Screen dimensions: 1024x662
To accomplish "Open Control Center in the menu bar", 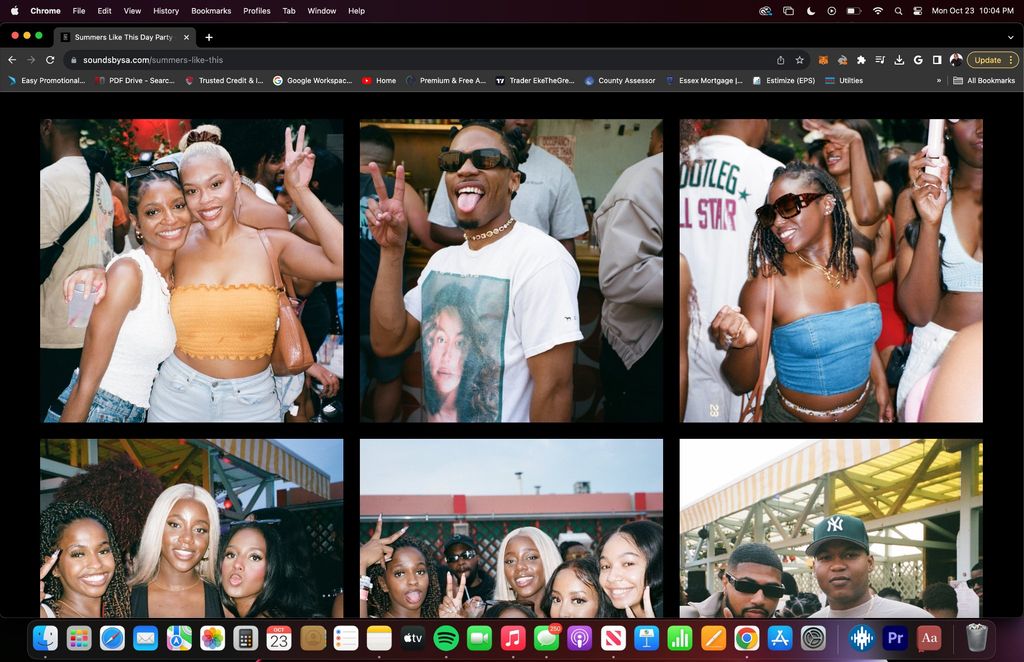I will point(918,11).
